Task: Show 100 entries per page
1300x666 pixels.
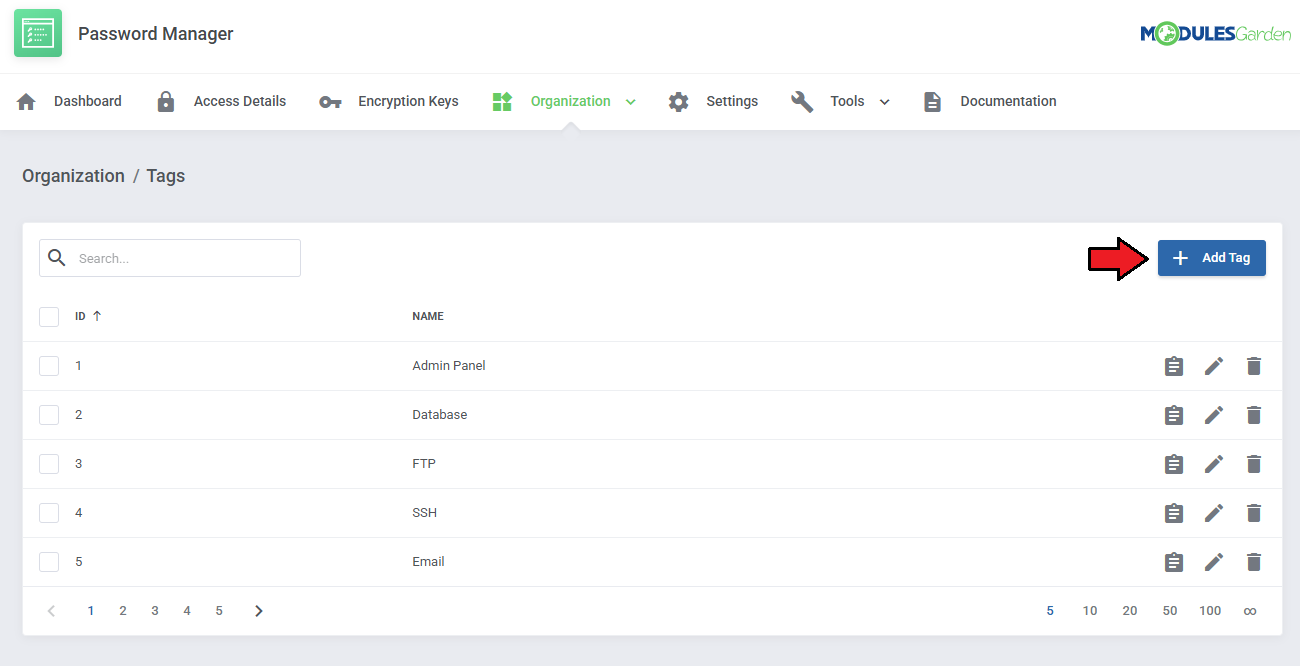Action: pos(1210,611)
